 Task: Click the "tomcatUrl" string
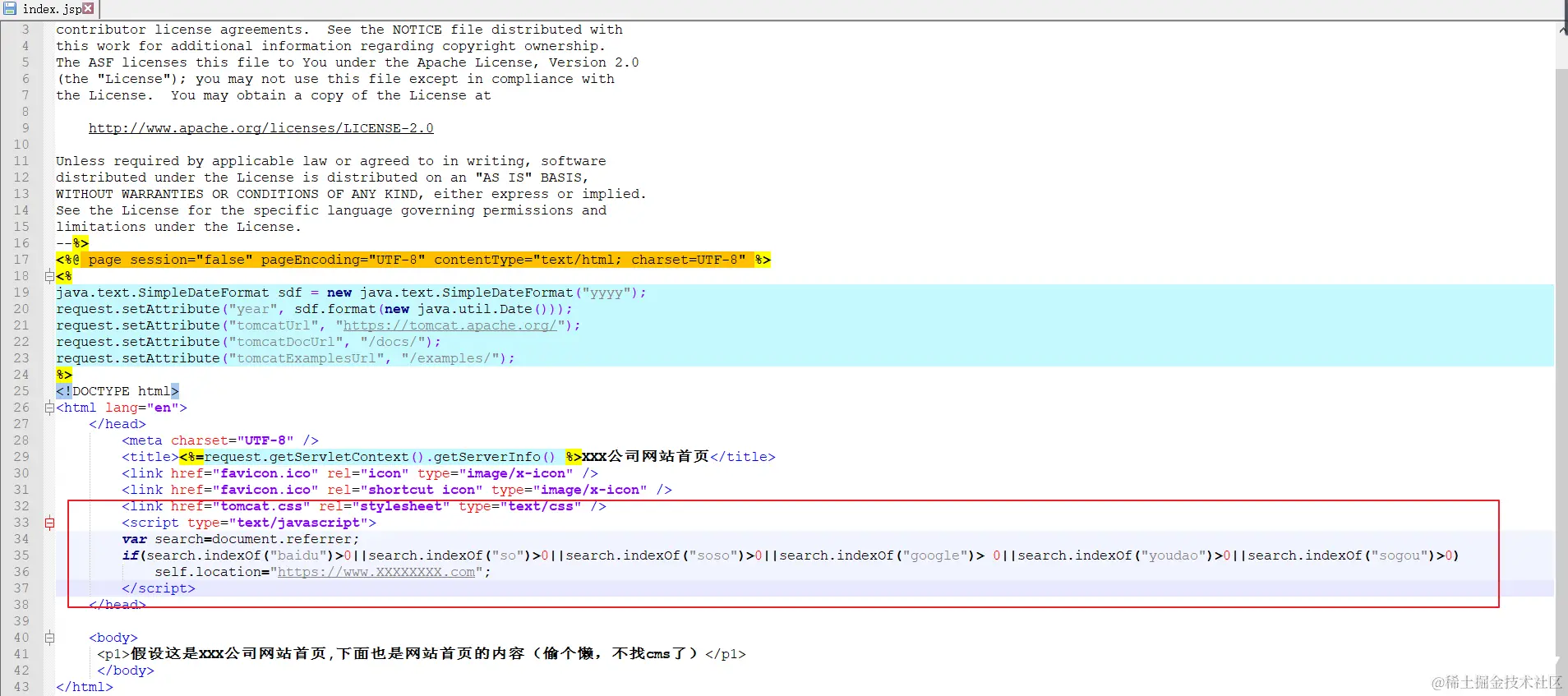(274, 325)
